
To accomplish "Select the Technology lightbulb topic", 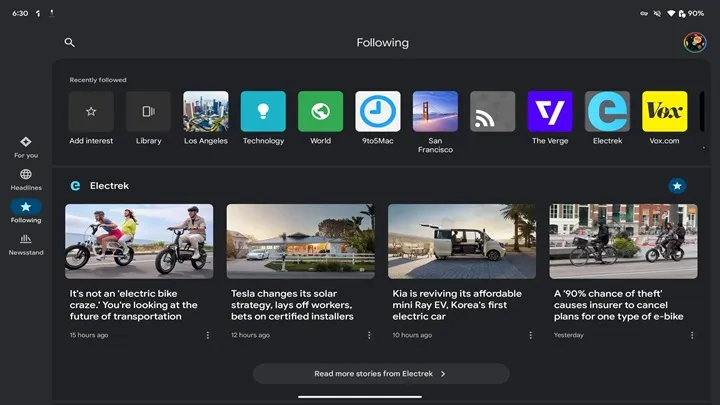I will [263, 112].
